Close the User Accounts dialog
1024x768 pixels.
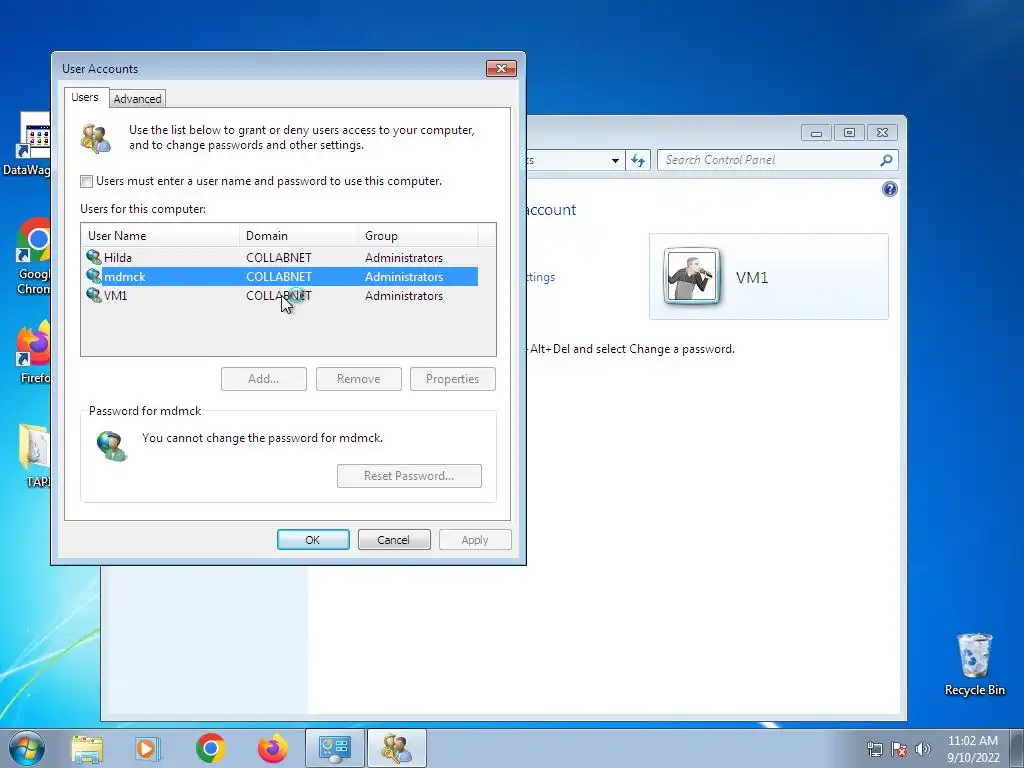tap(501, 69)
